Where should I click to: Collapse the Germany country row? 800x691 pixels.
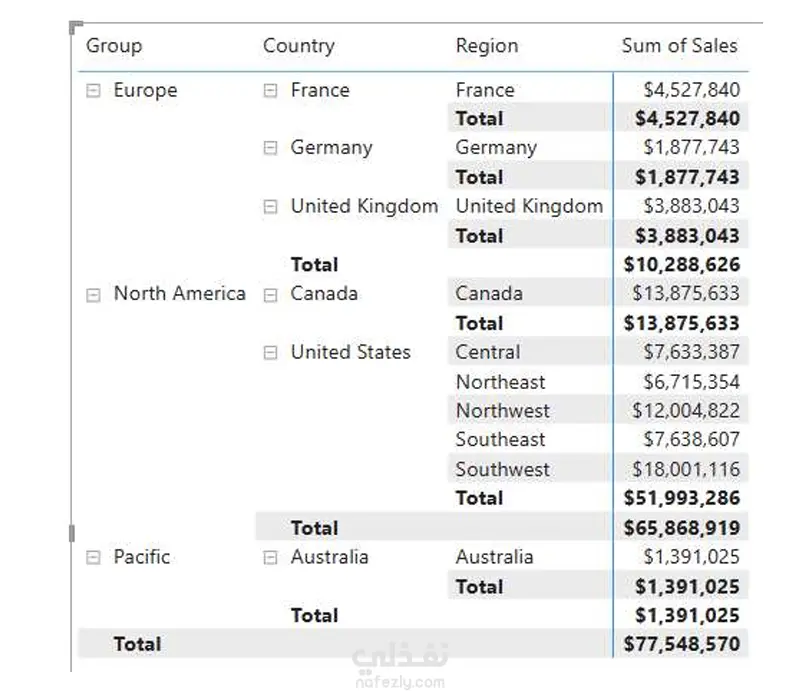[x=270, y=148]
